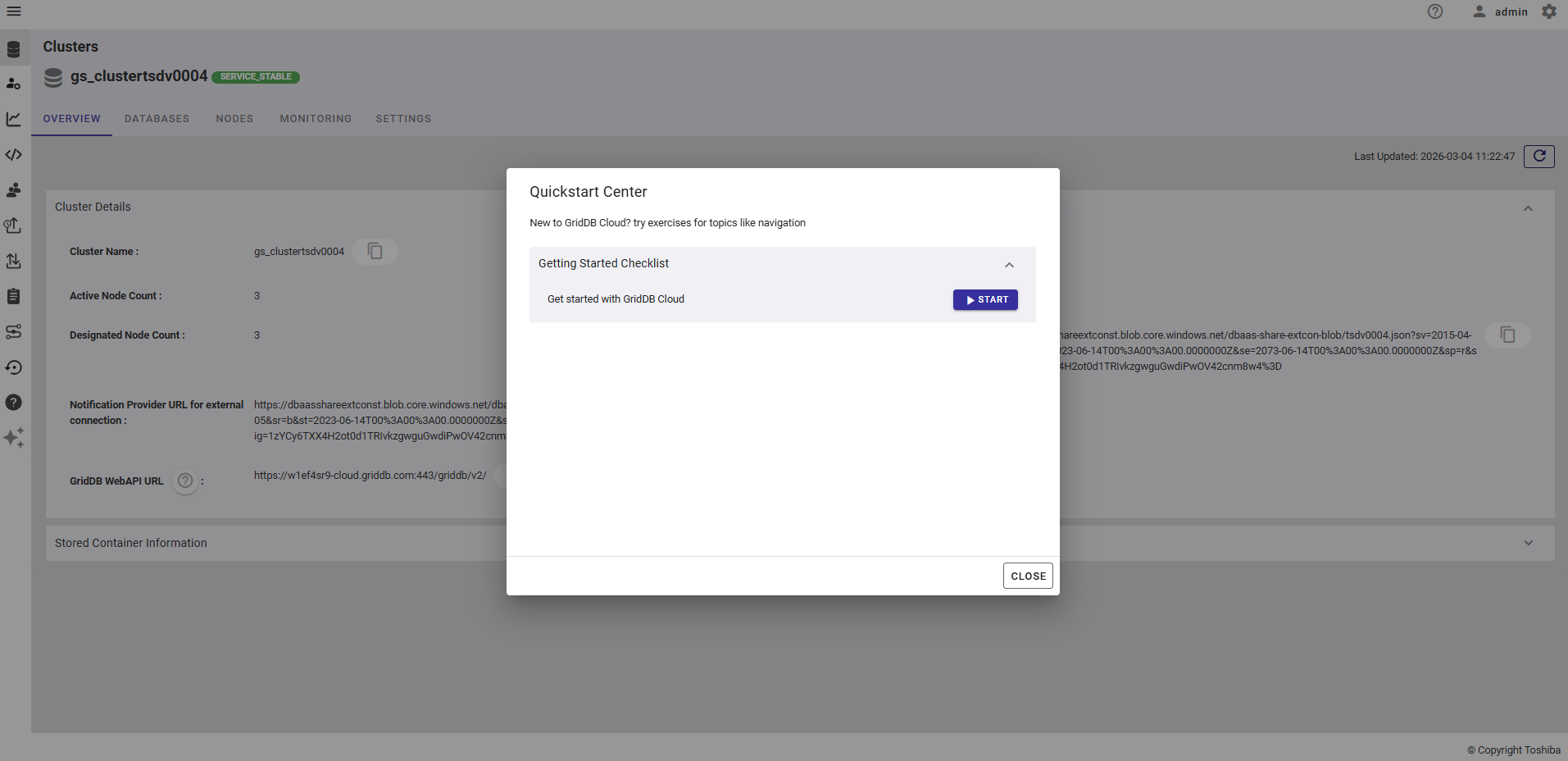Copy the cluster name gs_clustertsdv0004
Viewport: 1568px width, 761px height.
tap(375, 251)
